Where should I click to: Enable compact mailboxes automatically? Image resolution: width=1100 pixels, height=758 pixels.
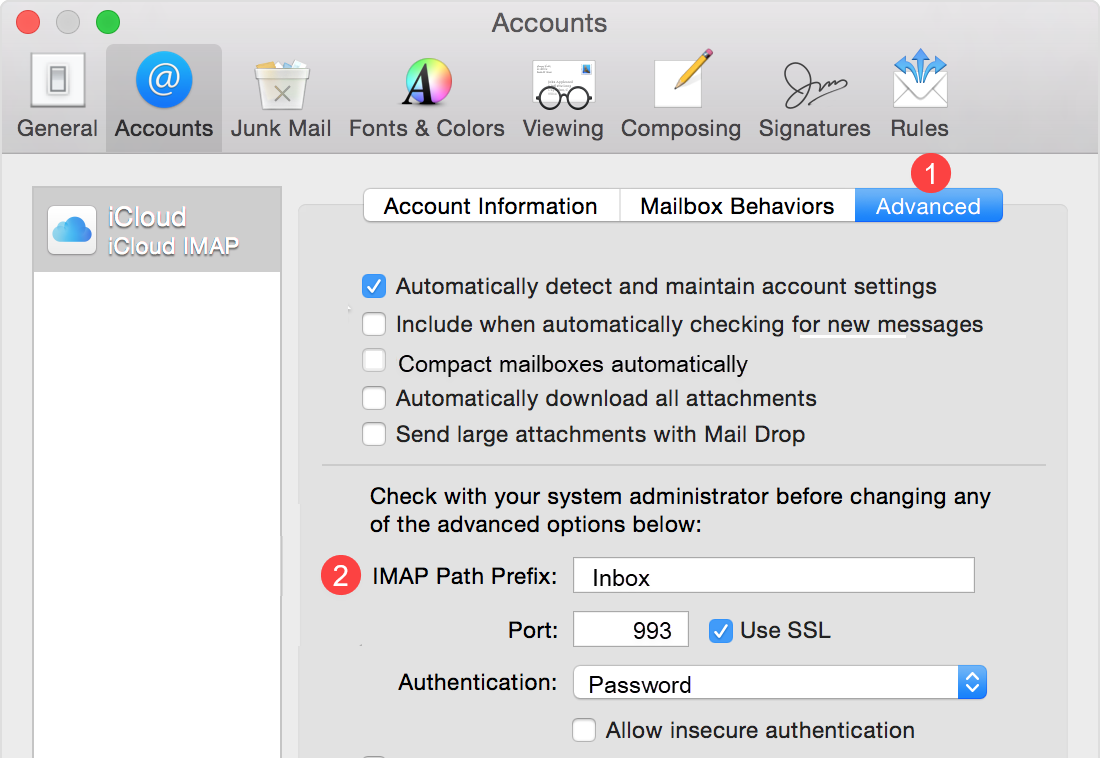tap(373, 361)
